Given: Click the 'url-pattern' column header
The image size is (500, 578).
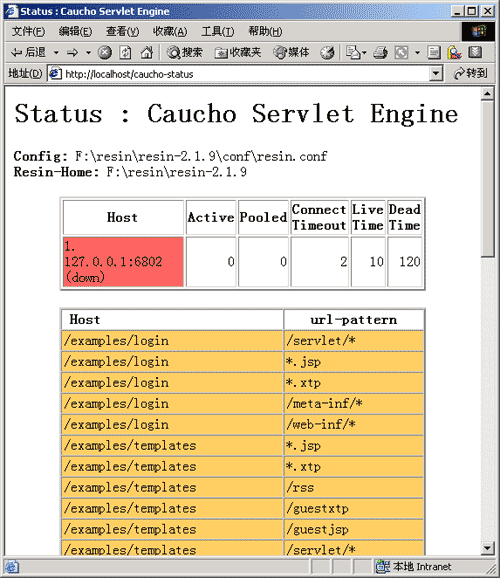Looking at the screenshot, I should pos(354,320).
